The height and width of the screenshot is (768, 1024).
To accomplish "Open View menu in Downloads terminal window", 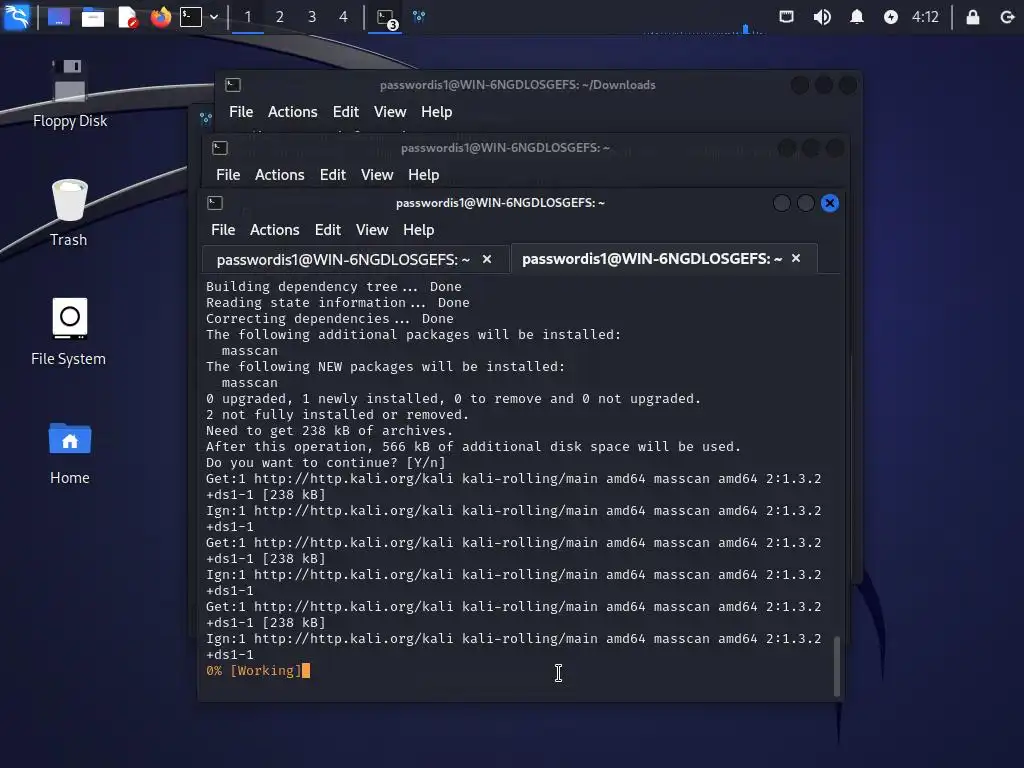I will (x=390, y=112).
